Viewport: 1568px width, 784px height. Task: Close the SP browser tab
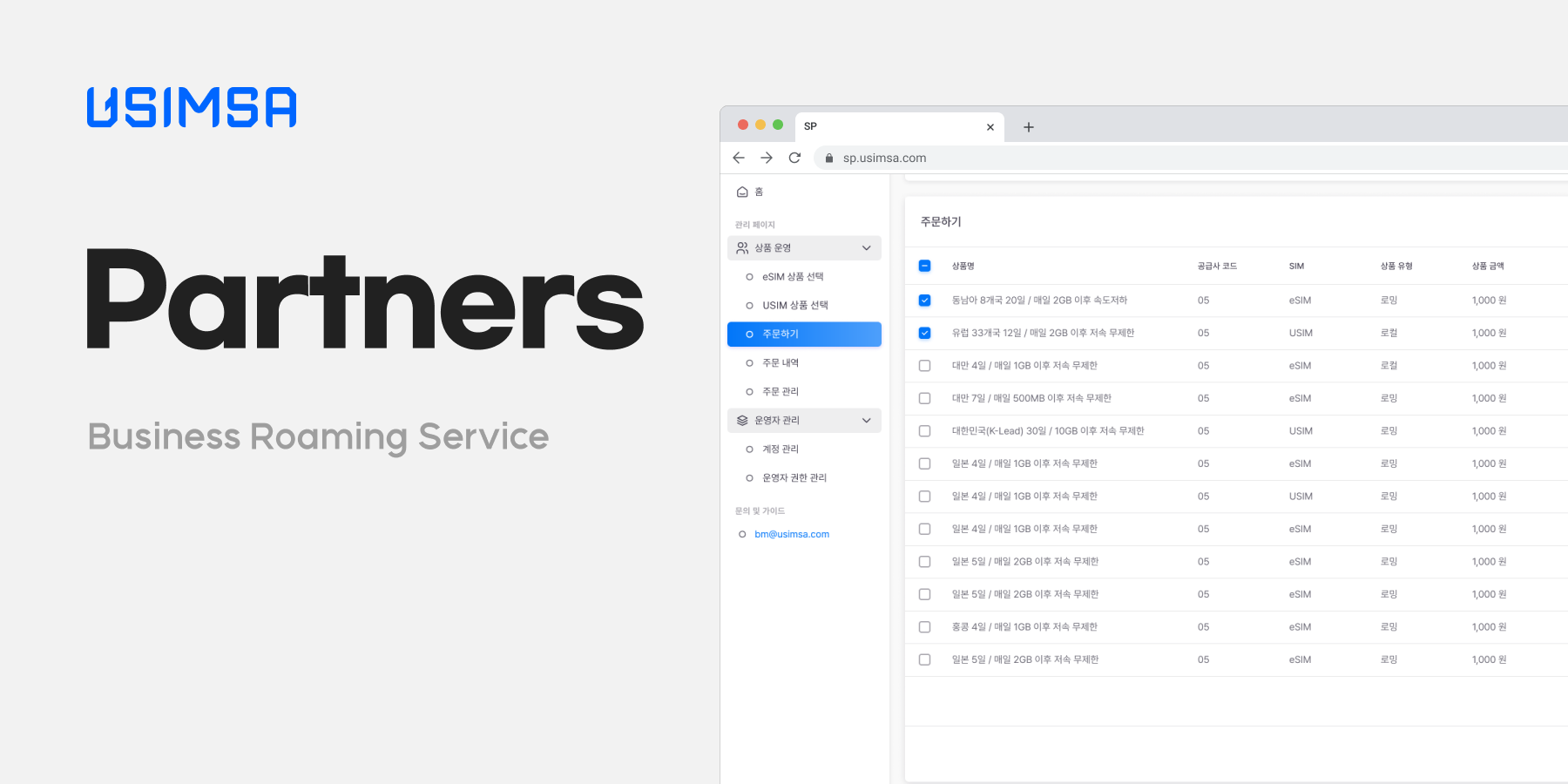[990, 127]
